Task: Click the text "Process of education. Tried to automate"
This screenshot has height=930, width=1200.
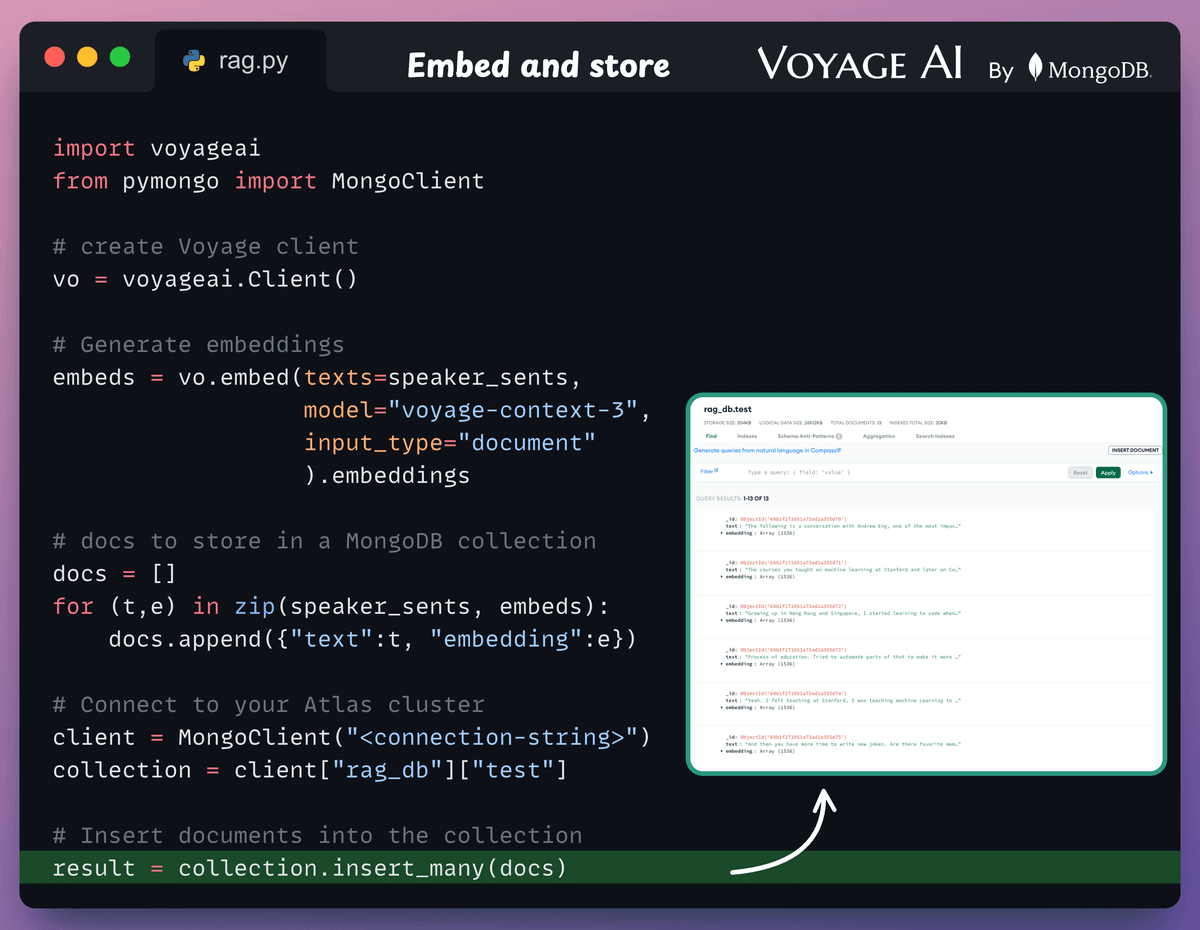Action: pyautogui.click(x=806, y=657)
